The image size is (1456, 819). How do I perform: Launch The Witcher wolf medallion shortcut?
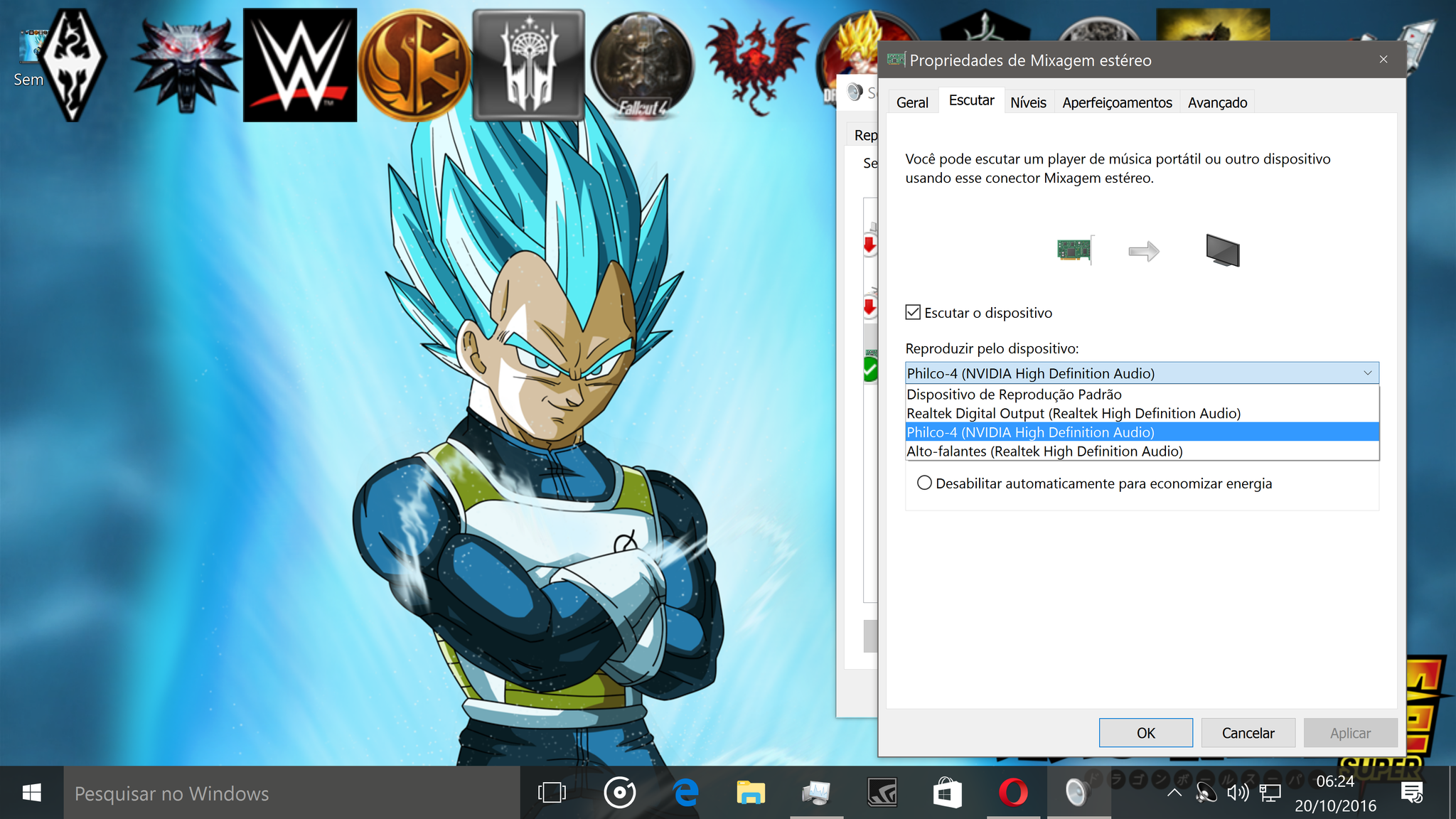pyautogui.click(x=186, y=65)
